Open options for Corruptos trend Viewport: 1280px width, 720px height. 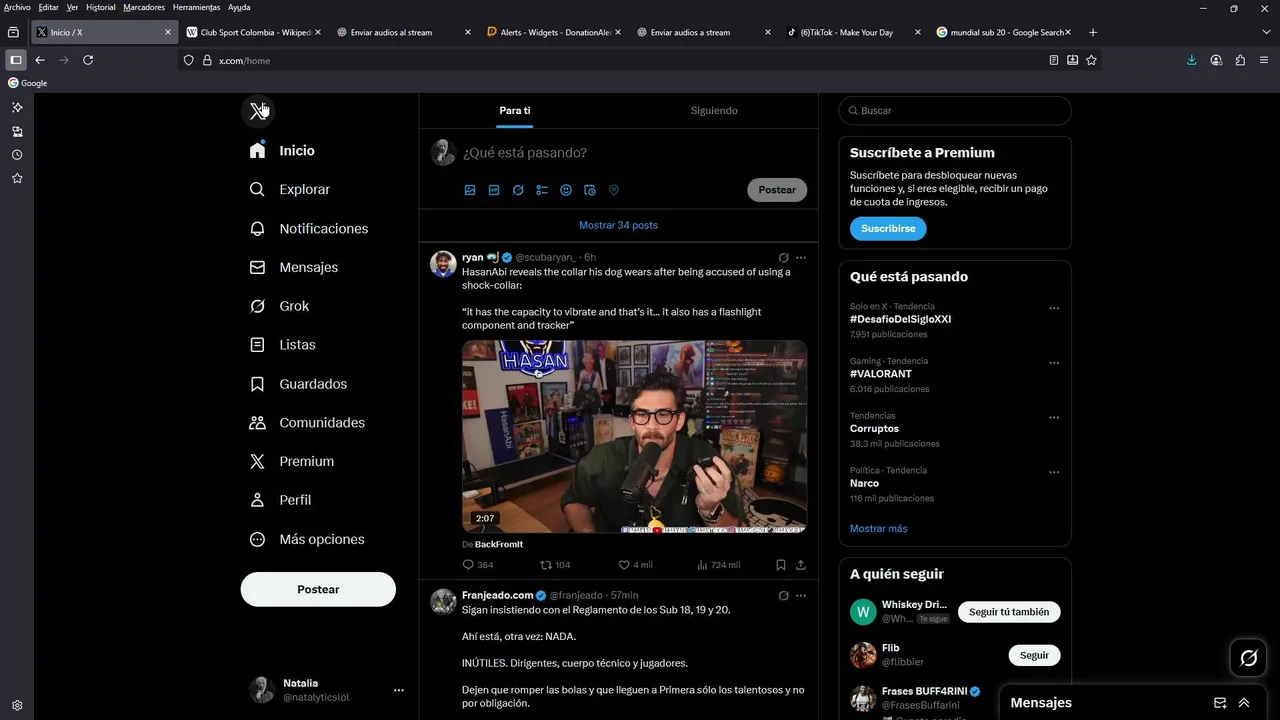point(1054,417)
